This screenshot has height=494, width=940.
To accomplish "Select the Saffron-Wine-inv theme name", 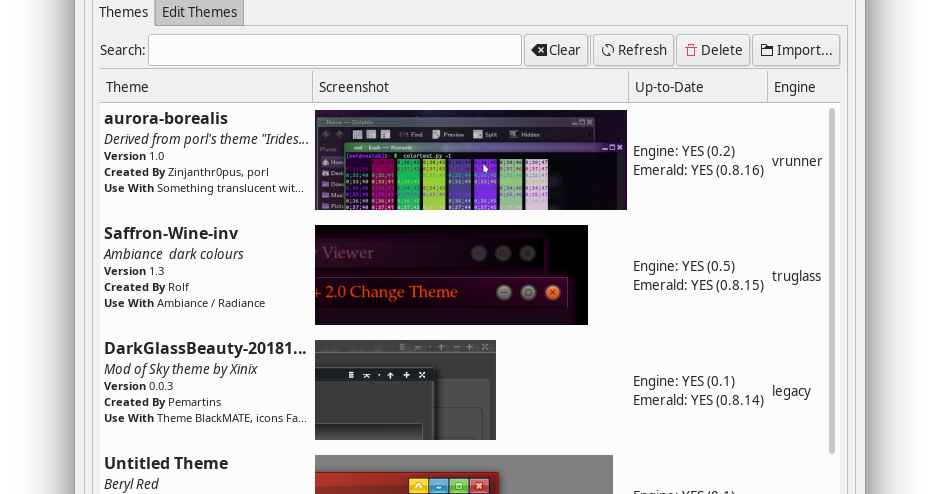I will click(171, 233).
